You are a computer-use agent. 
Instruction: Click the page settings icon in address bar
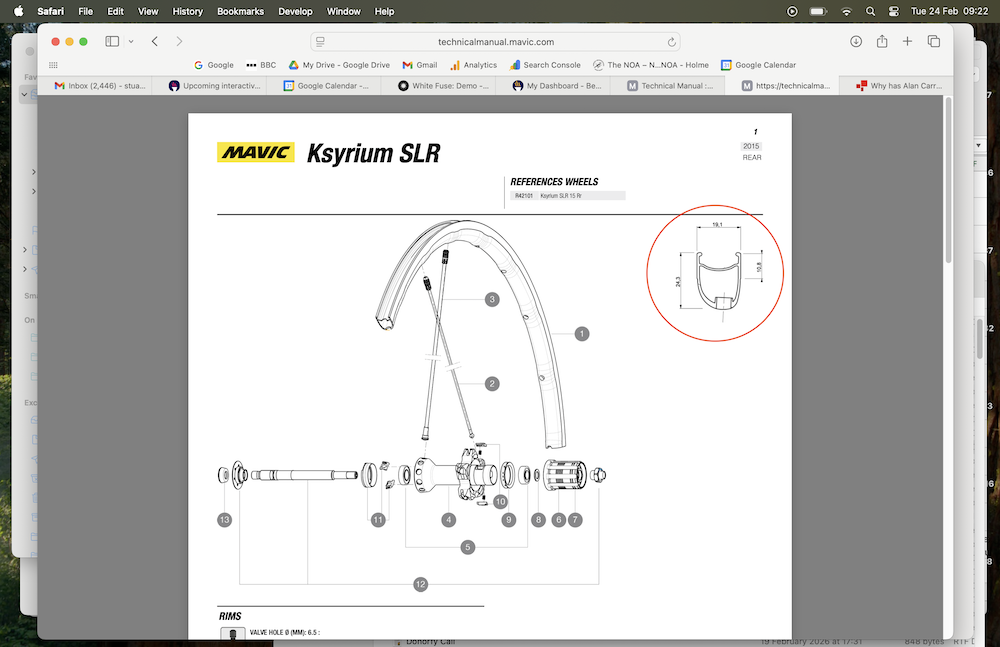click(319, 41)
